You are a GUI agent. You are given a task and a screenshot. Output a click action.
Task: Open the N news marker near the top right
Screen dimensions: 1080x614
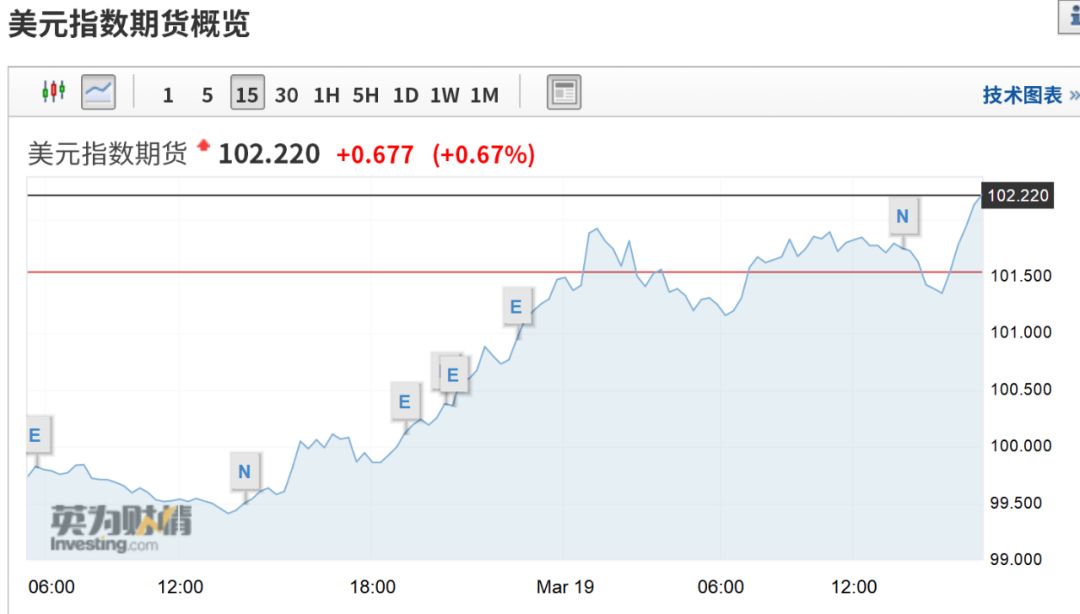(x=903, y=216)
